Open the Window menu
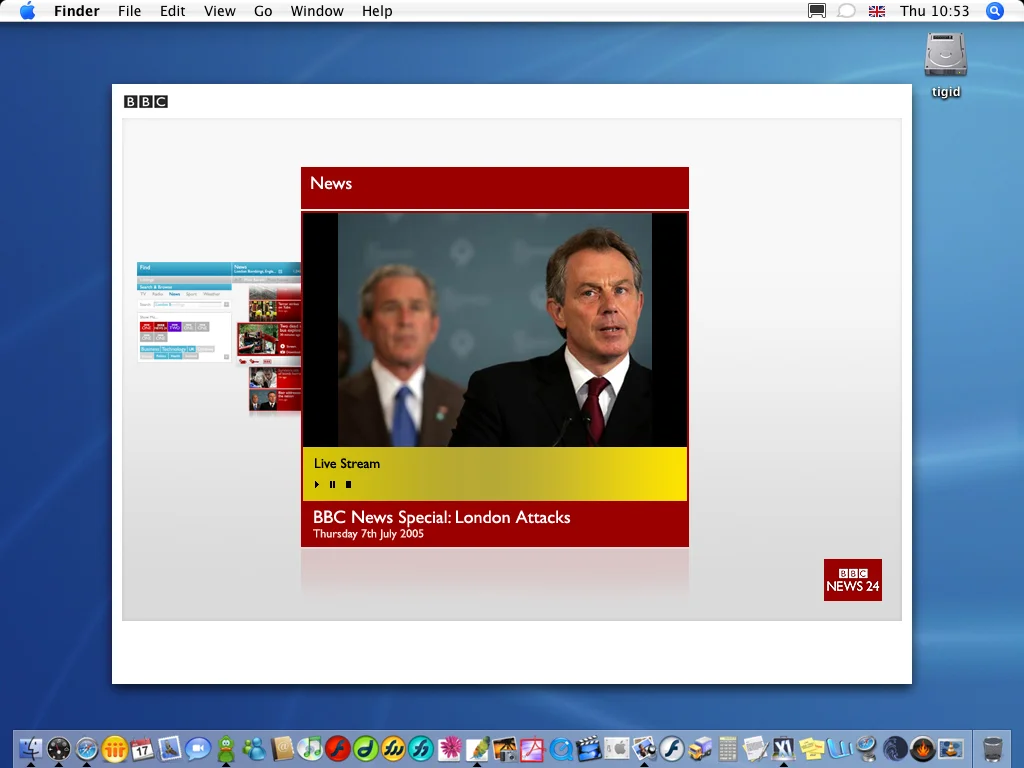 pos(317,11)
